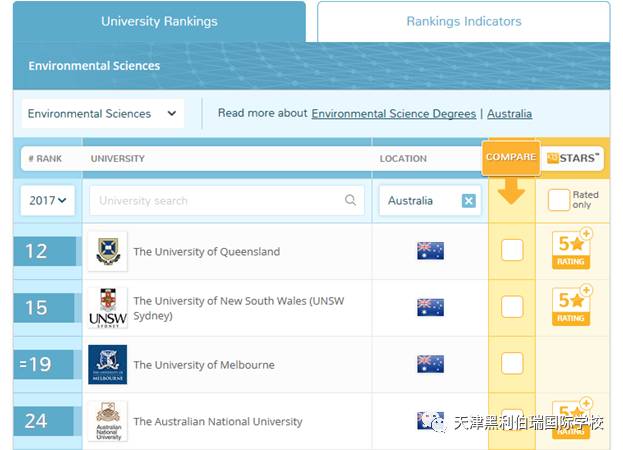Click the QS STARS header logo
Image resolution: width=623 pixels, height=450 pixels.
tap(572, 158)
